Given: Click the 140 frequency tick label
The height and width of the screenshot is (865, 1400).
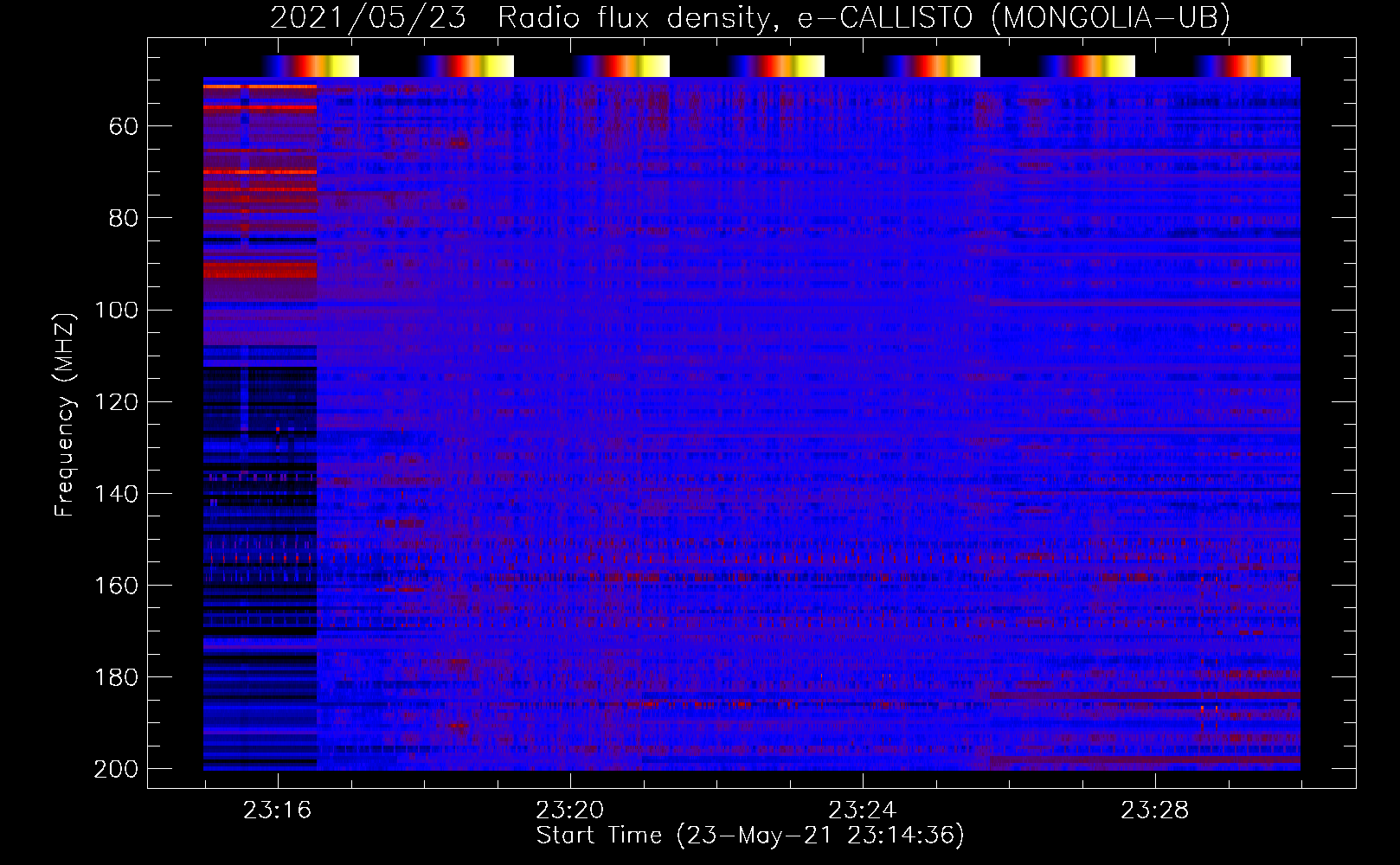Looking at the screenshot, I should coord(117,494).
